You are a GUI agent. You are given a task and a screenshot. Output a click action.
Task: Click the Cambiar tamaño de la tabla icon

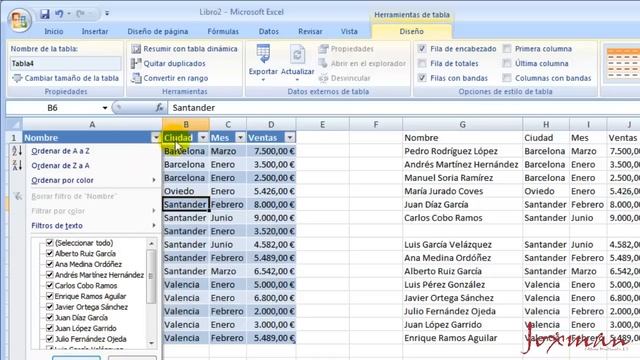tap(17, 78)
